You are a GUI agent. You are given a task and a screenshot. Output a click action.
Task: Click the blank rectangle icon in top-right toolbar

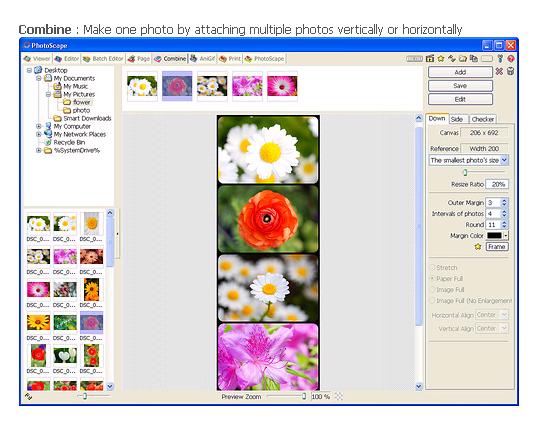tap(487, 58)
